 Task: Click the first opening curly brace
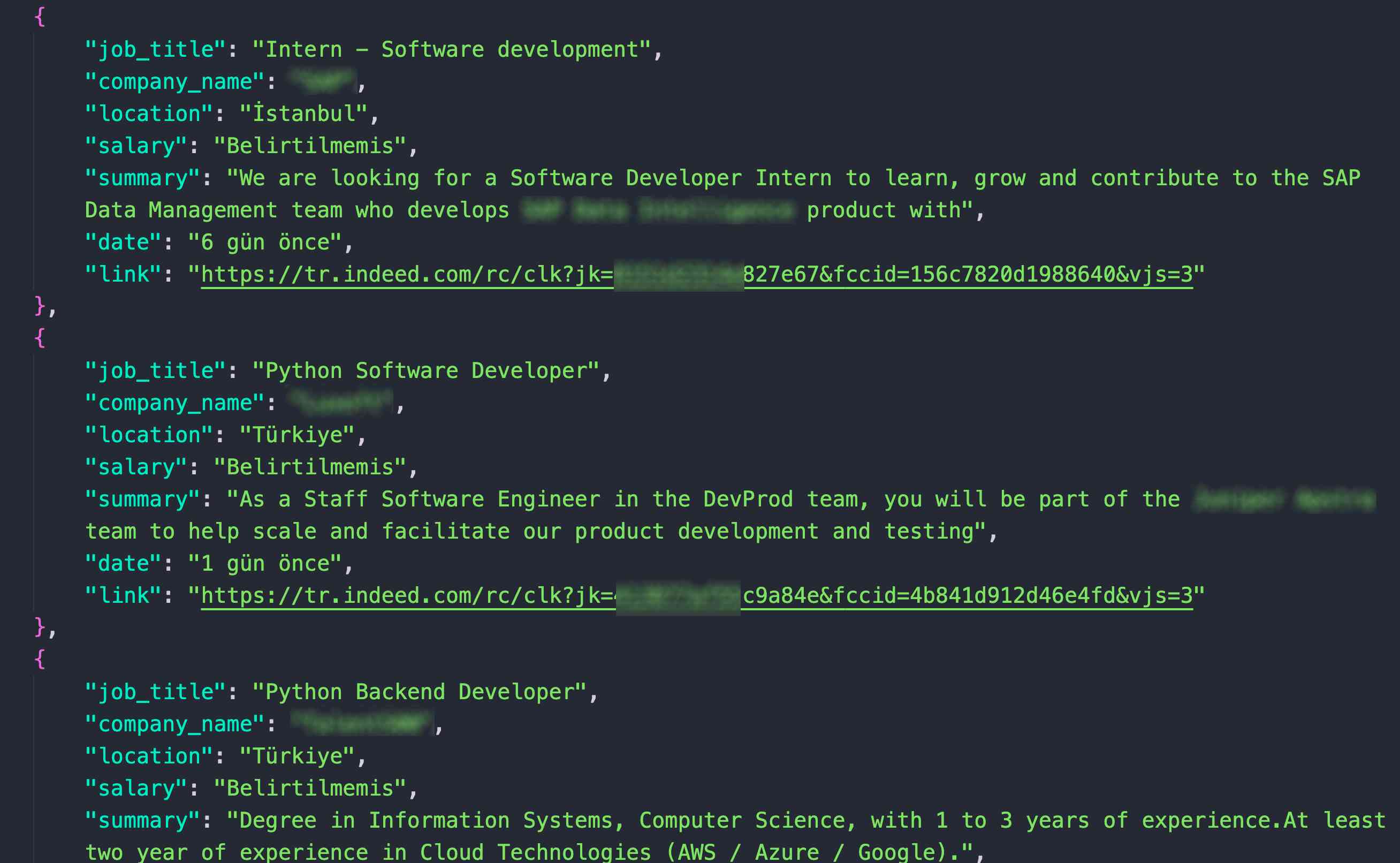(x=40, y=17)
